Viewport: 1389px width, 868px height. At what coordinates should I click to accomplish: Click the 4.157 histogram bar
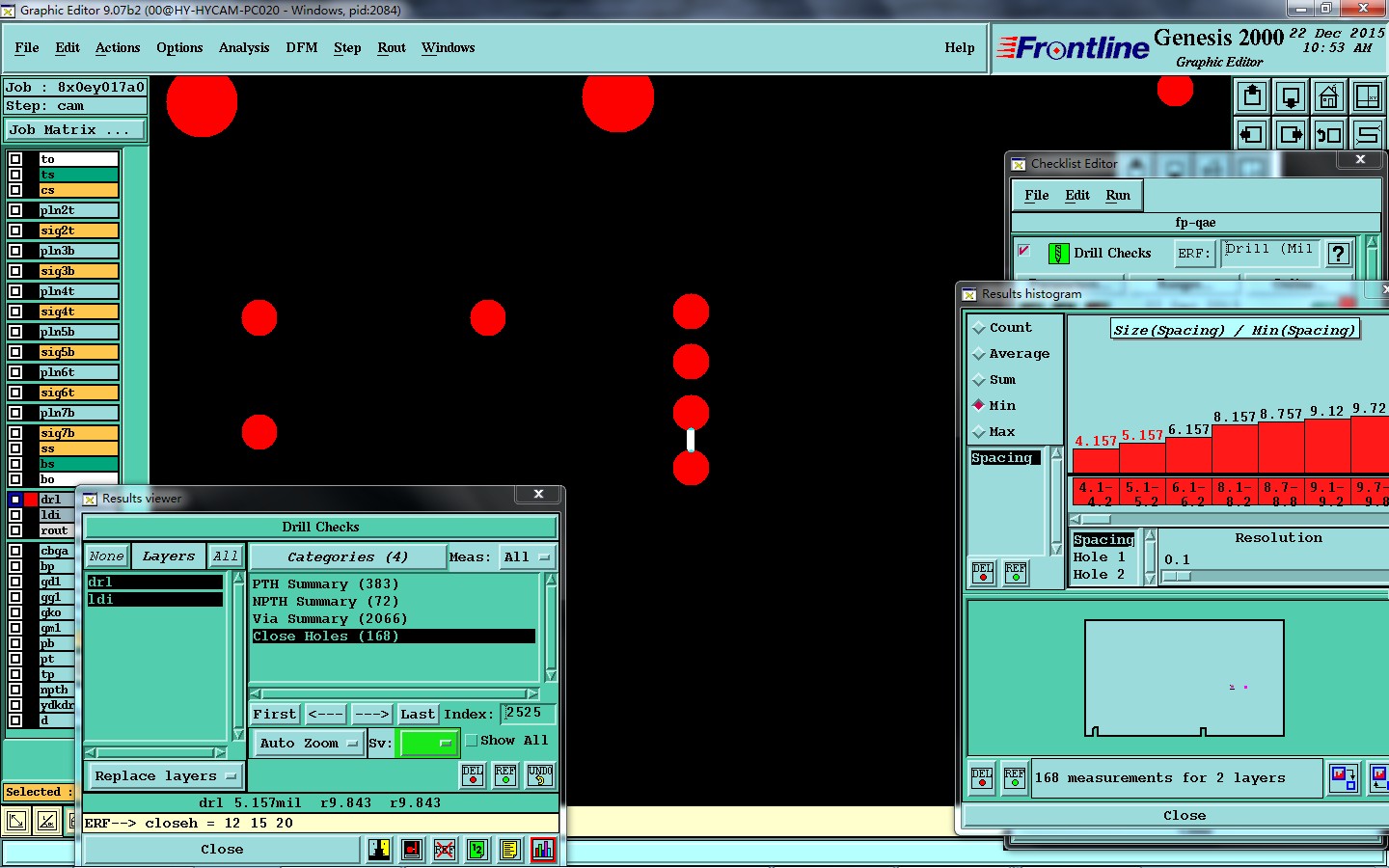click(1096, 459)
